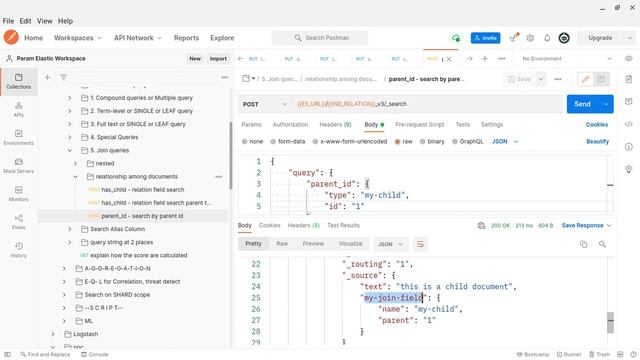The image size is (640, 360).
Task: Open the settings gear icon
Action: (x=530, y=38)
